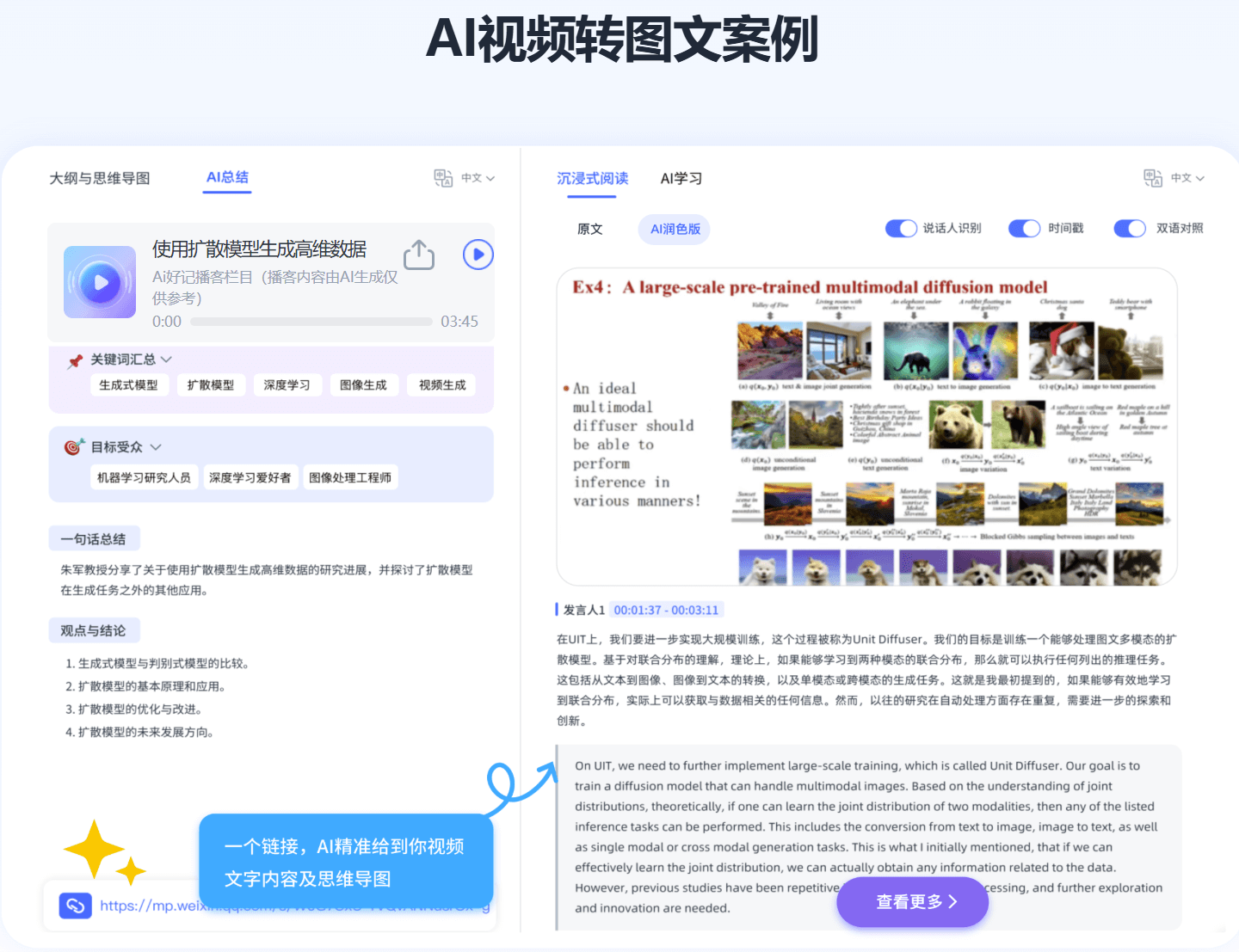Click the share icon next to the video title
The height and width of the screenshot is (952, 1239).
[419, 255]
